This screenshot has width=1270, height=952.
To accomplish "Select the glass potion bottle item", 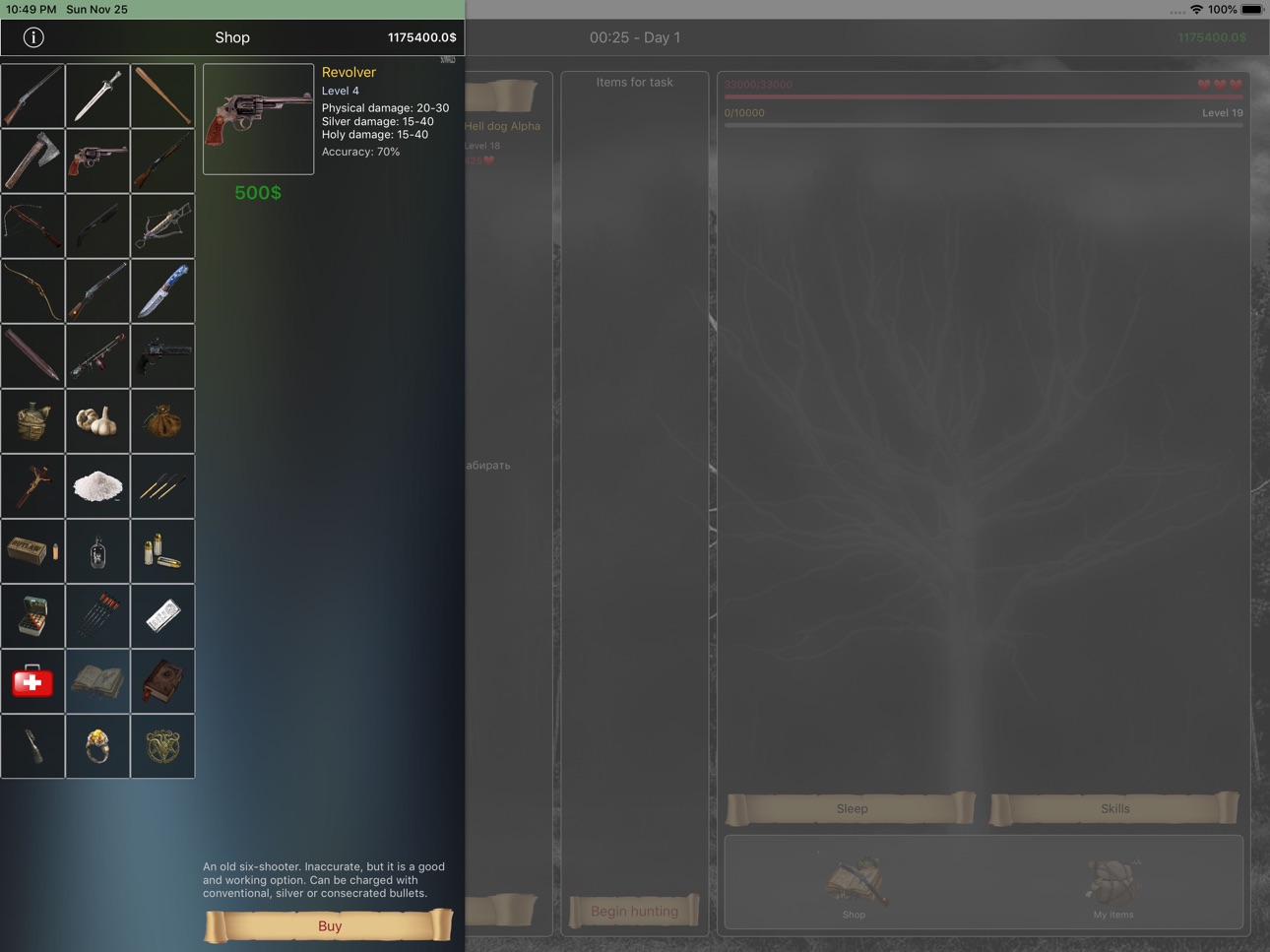I will 97,550.
